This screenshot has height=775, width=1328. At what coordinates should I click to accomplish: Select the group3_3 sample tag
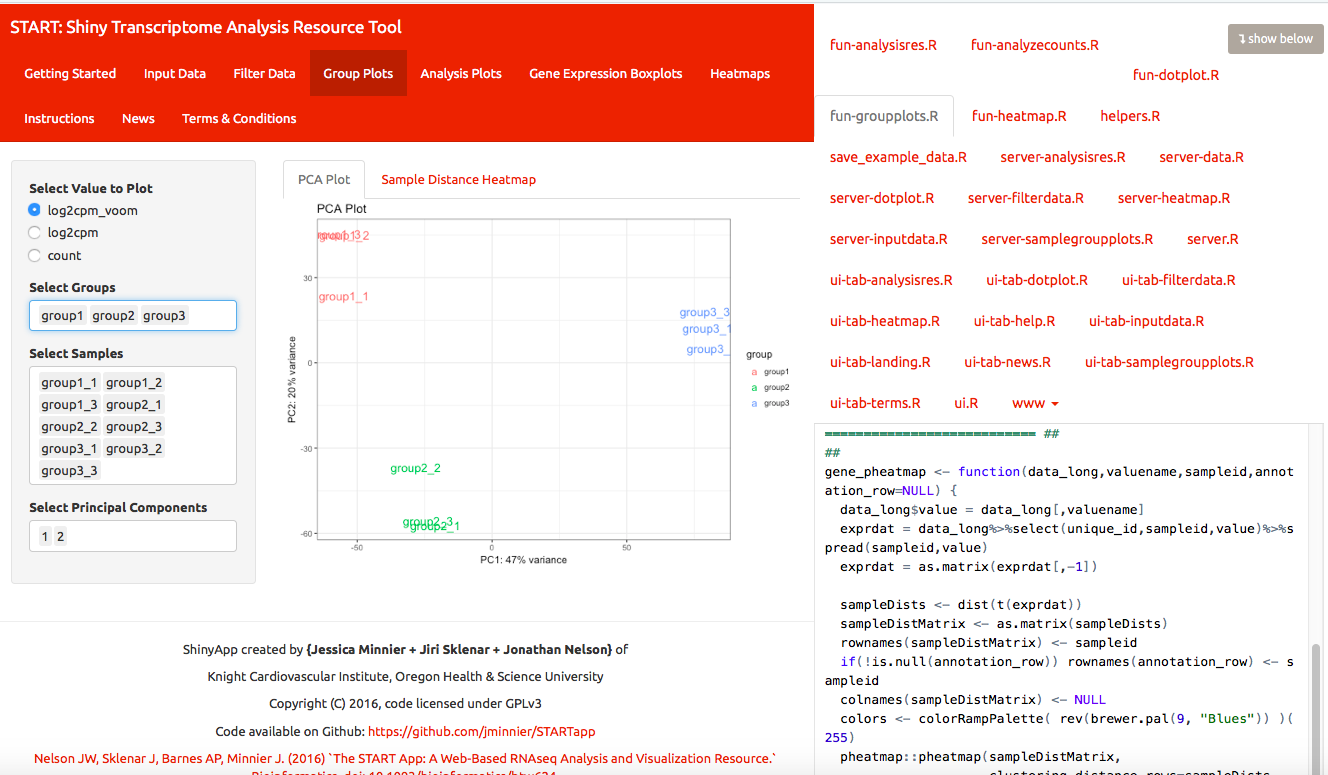(69, 470)
